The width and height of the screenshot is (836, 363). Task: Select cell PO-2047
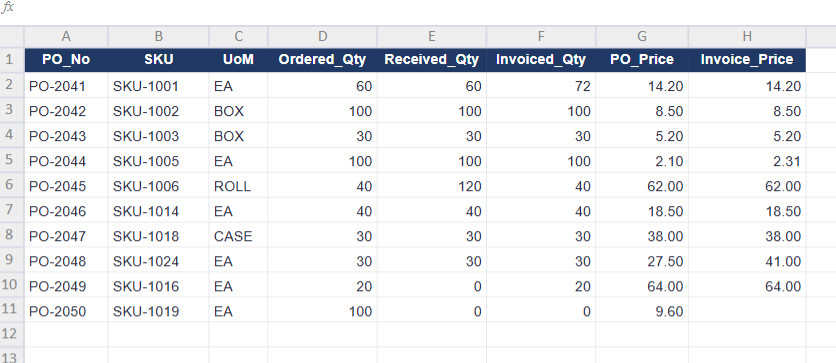click(x=66, y=236)
